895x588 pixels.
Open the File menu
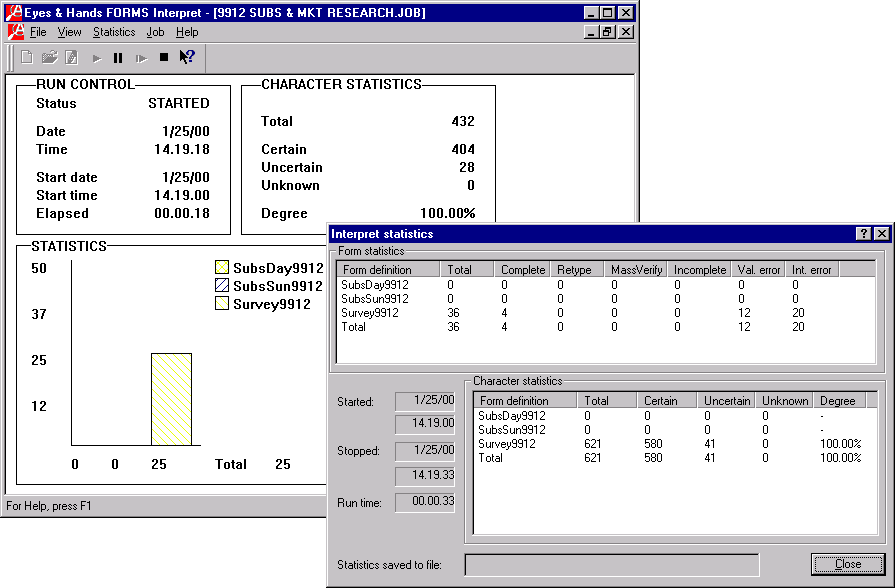[x=38, y=32]
